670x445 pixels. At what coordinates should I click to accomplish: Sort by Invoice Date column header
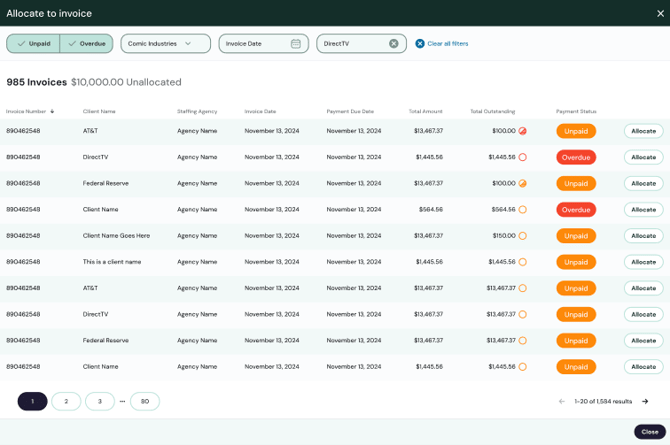pos(260,111)
